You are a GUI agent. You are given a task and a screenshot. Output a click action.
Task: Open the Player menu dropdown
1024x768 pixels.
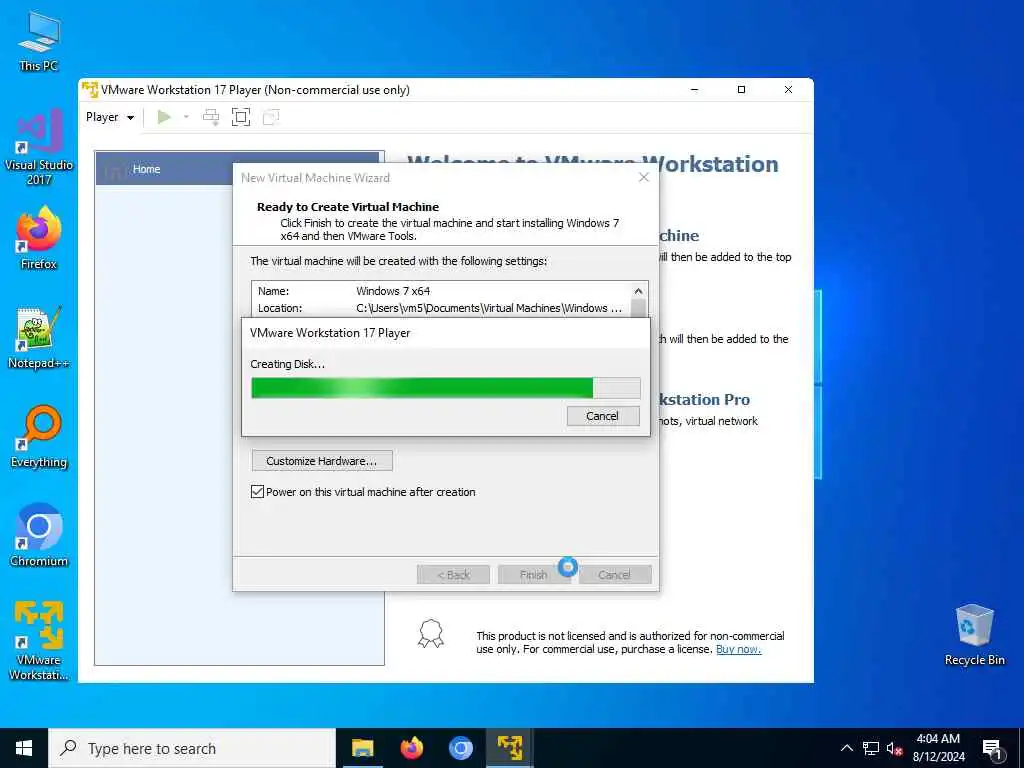click(x=110, y=117)
